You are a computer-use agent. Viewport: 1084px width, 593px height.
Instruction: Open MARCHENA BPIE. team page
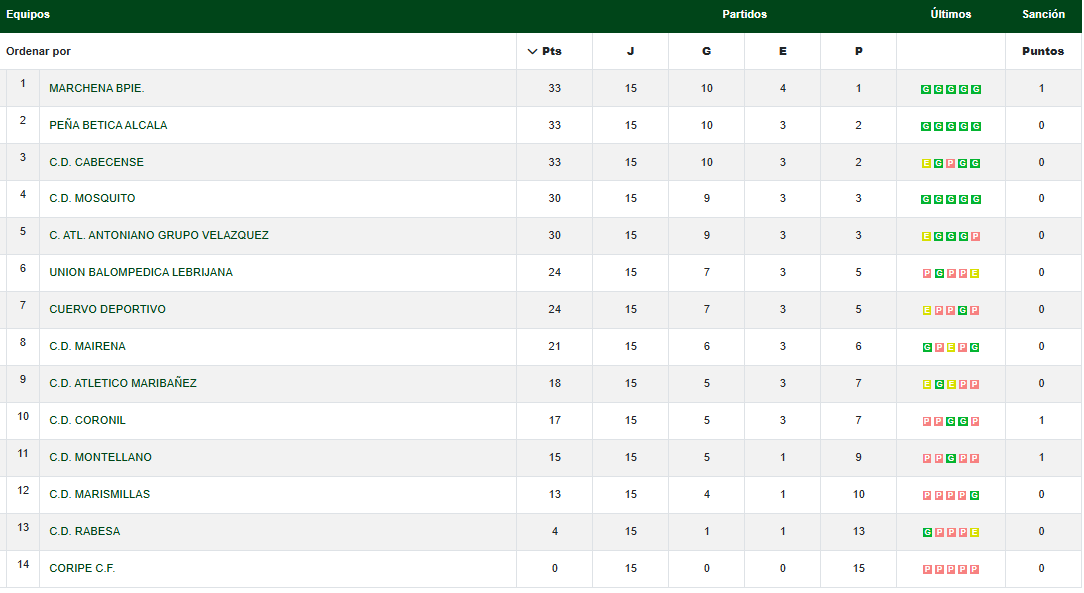97,89
